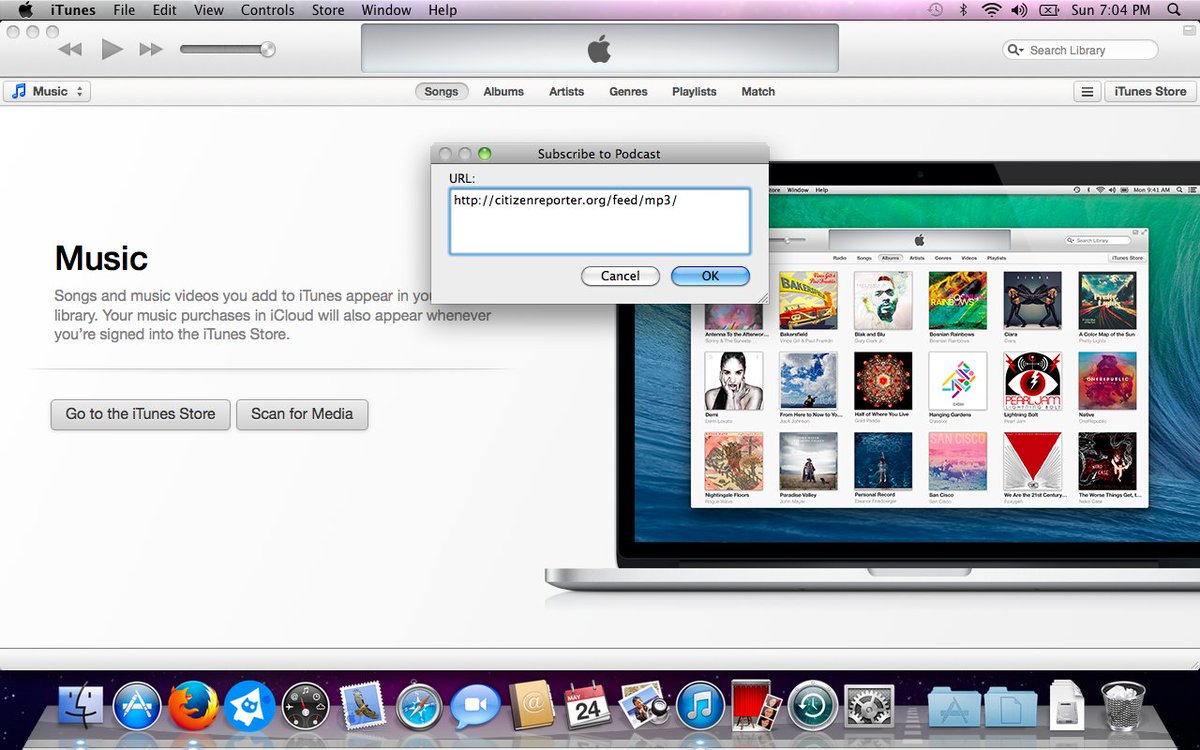Click the Wi-Fi menu bar icon
This screenshot has height=750, width=1200.
(992, 10)
